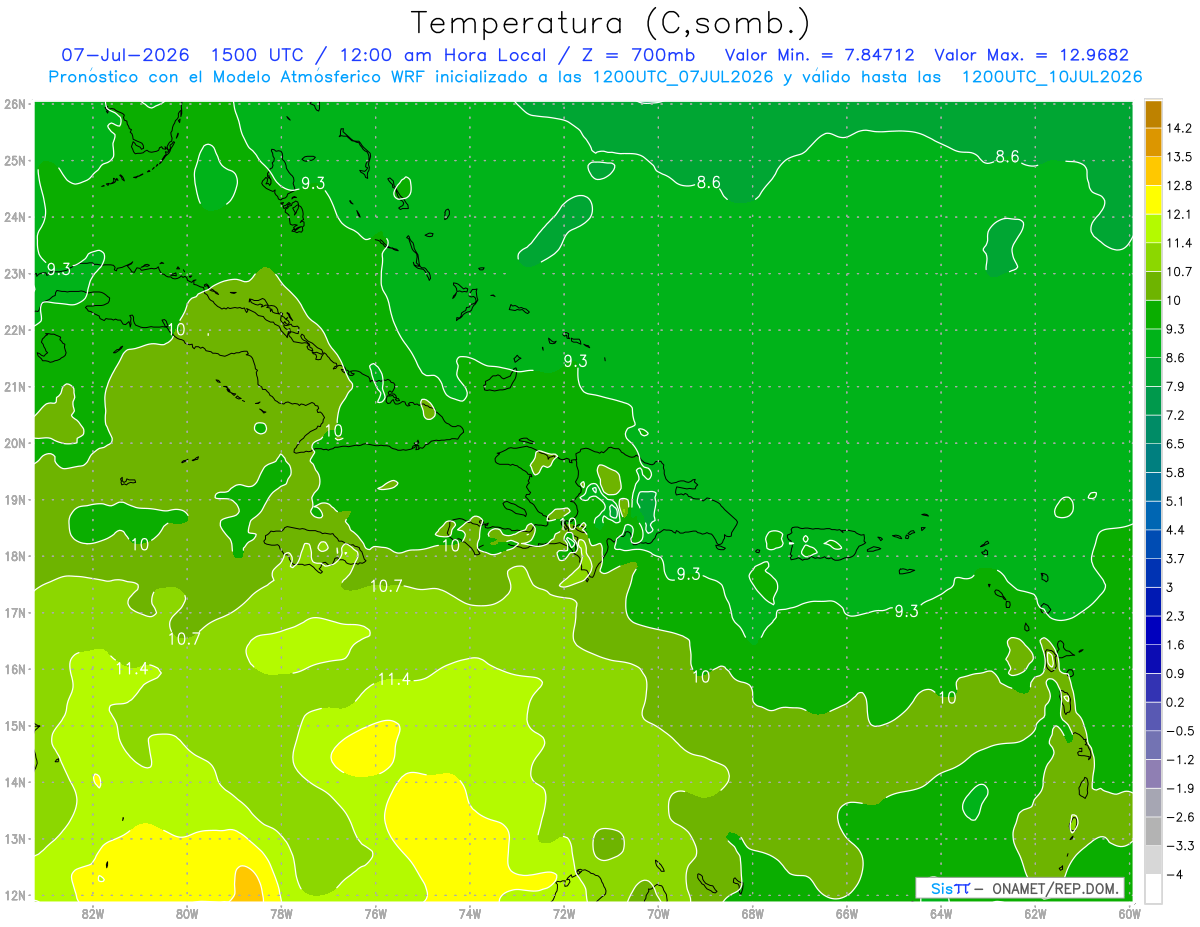Click "1200UTC_10JUL2026" valid-until timestamp

1051,77
